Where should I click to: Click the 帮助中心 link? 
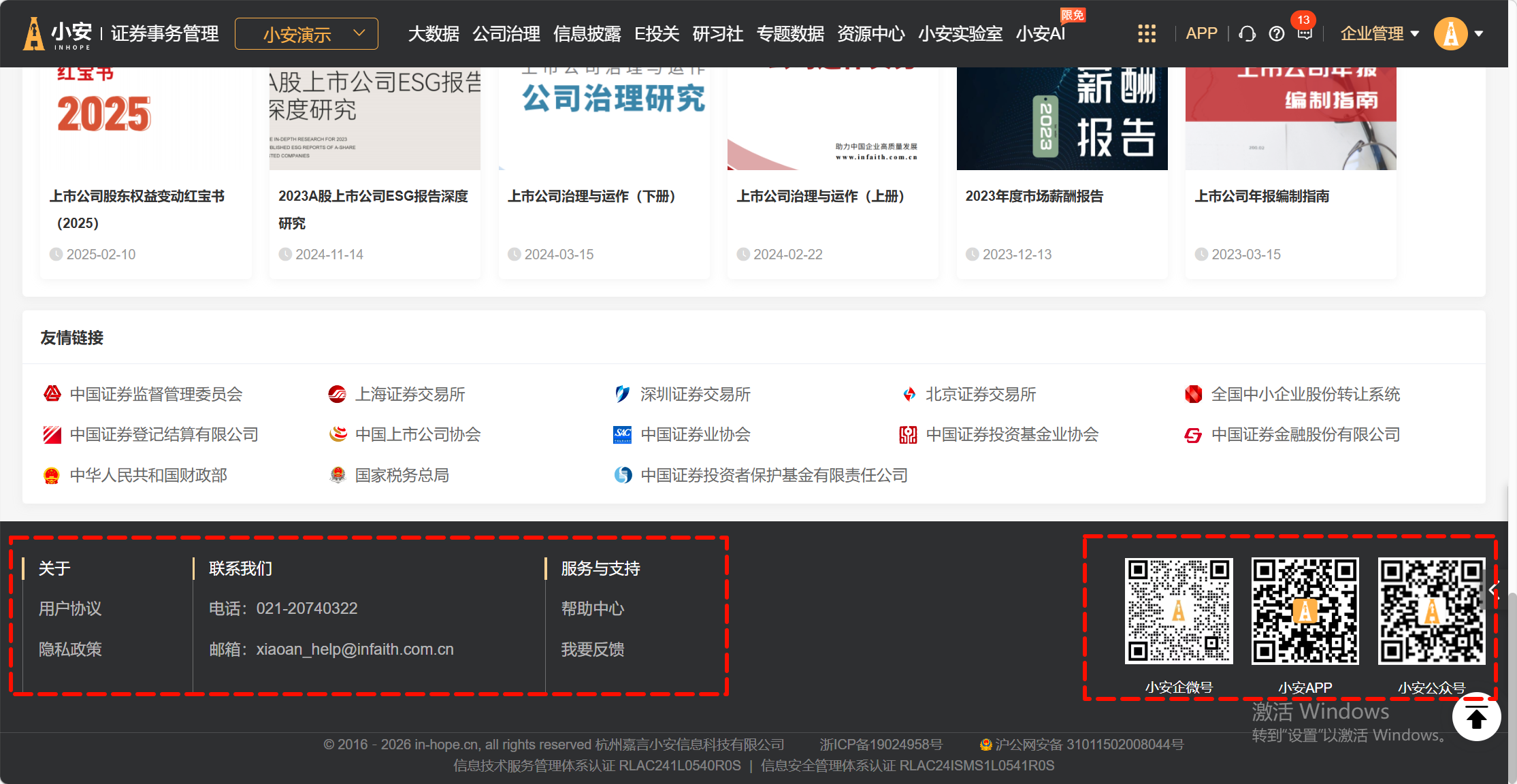click(x=592, y=608)
